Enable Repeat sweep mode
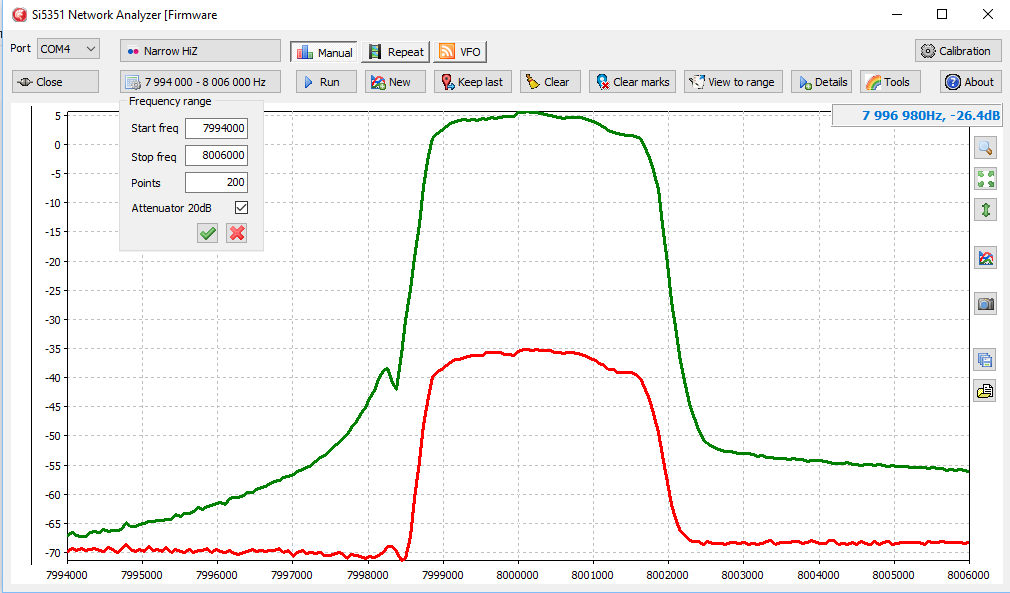1010x593 pixels. (396, 52)
